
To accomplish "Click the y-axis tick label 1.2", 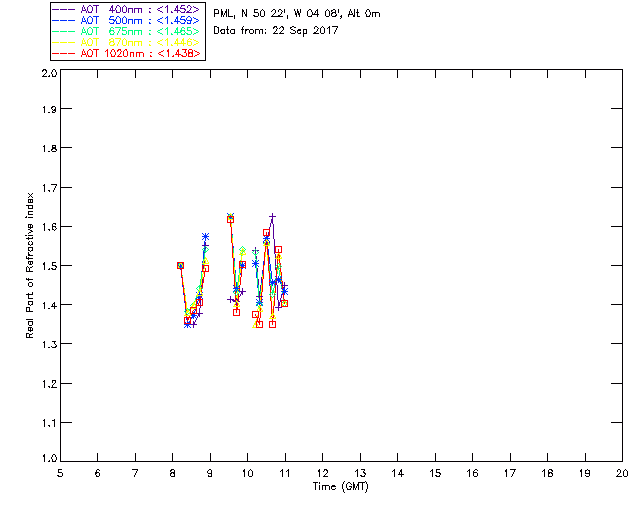I will [x=49, y=384].
